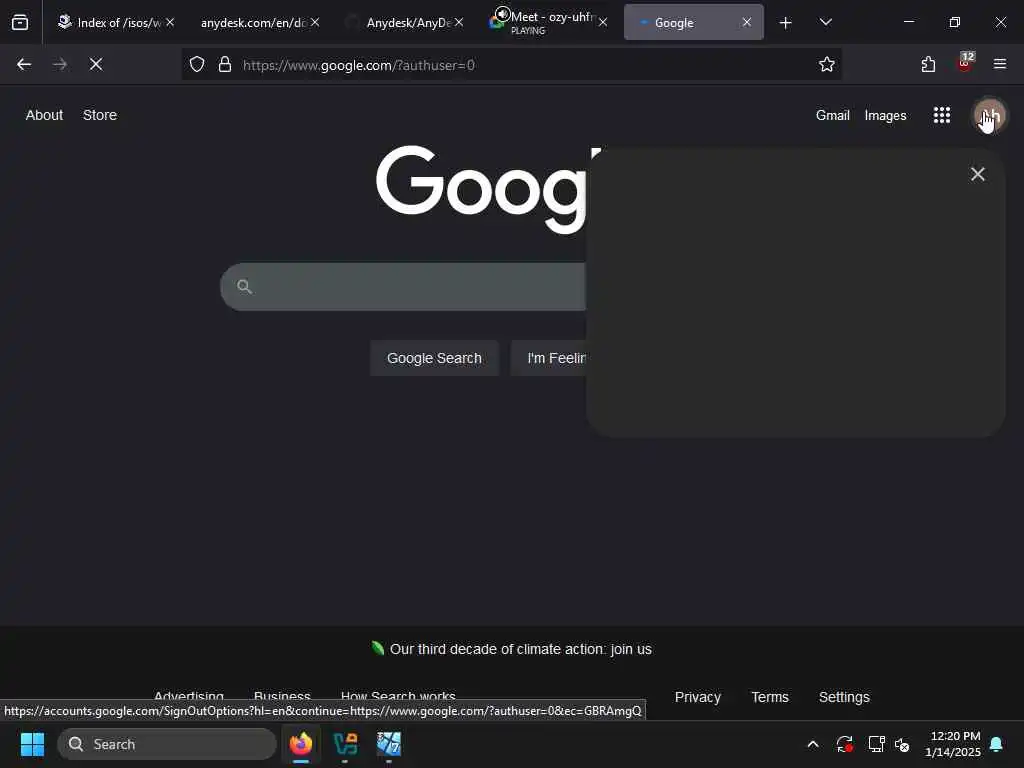The height and width of the screenshot is (768, 1024).
Task: Open Firefox from the taskbar
Action: 301,744
